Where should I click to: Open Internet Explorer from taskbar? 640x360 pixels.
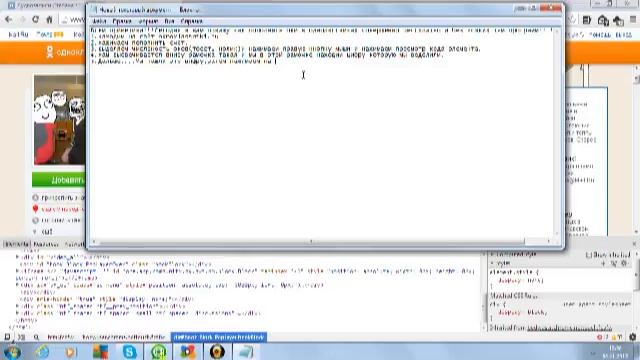(42, 351)
